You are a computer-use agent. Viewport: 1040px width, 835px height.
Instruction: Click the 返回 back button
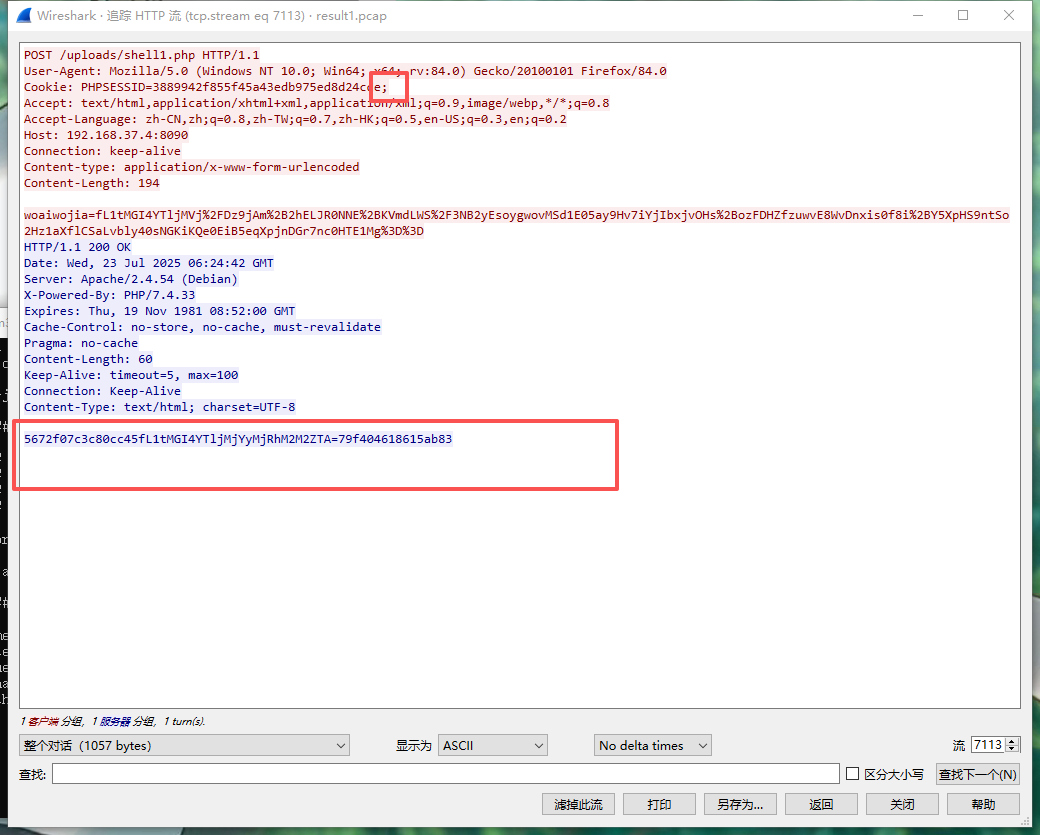tap(821, 805)
